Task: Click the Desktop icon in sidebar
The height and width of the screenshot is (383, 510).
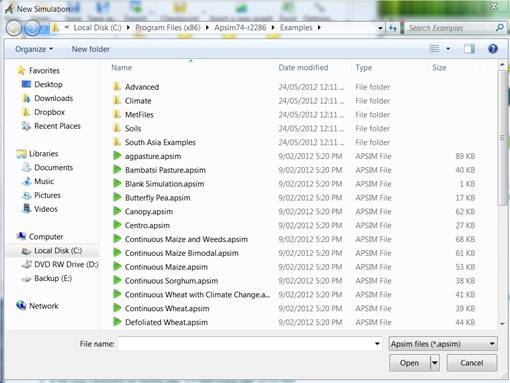Action: 26,84
